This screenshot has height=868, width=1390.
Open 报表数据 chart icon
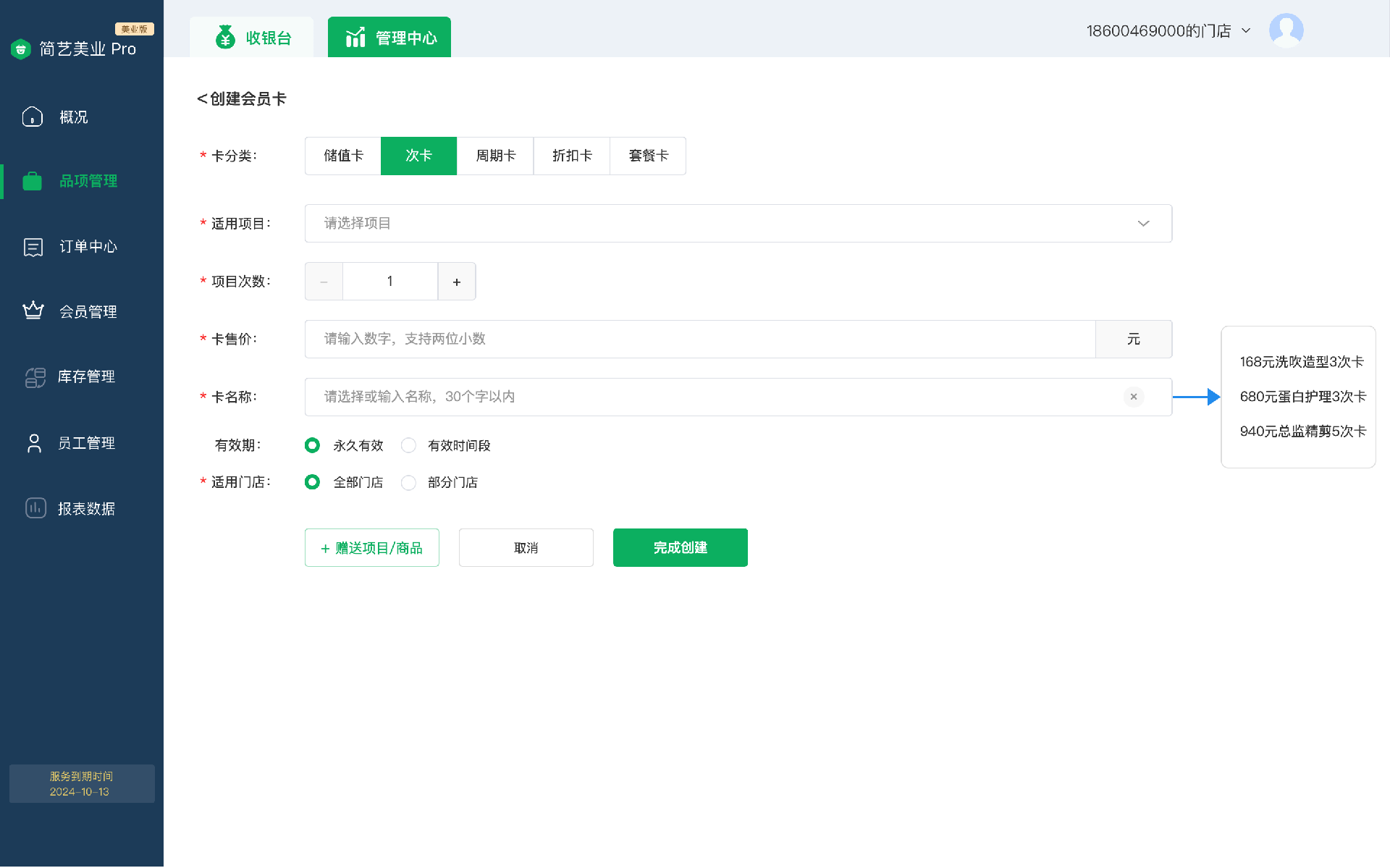(35, 508)
